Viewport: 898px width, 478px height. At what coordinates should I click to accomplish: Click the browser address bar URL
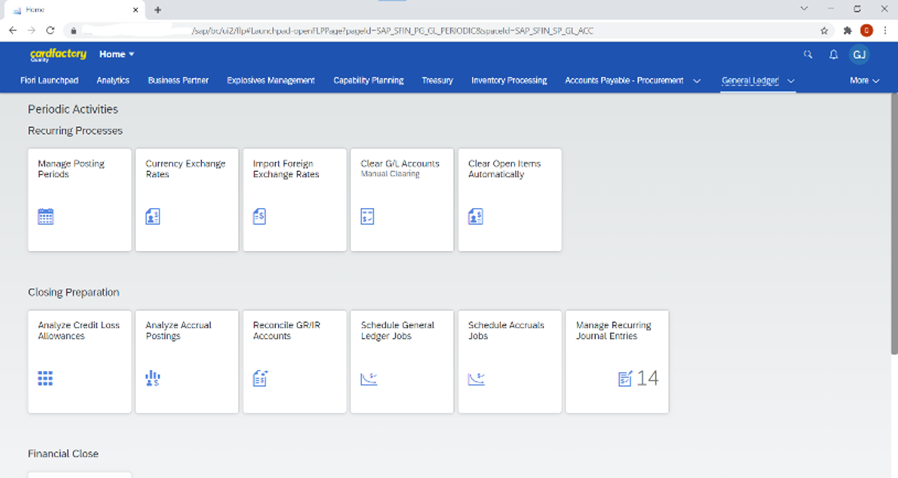(x=392, y=31)
